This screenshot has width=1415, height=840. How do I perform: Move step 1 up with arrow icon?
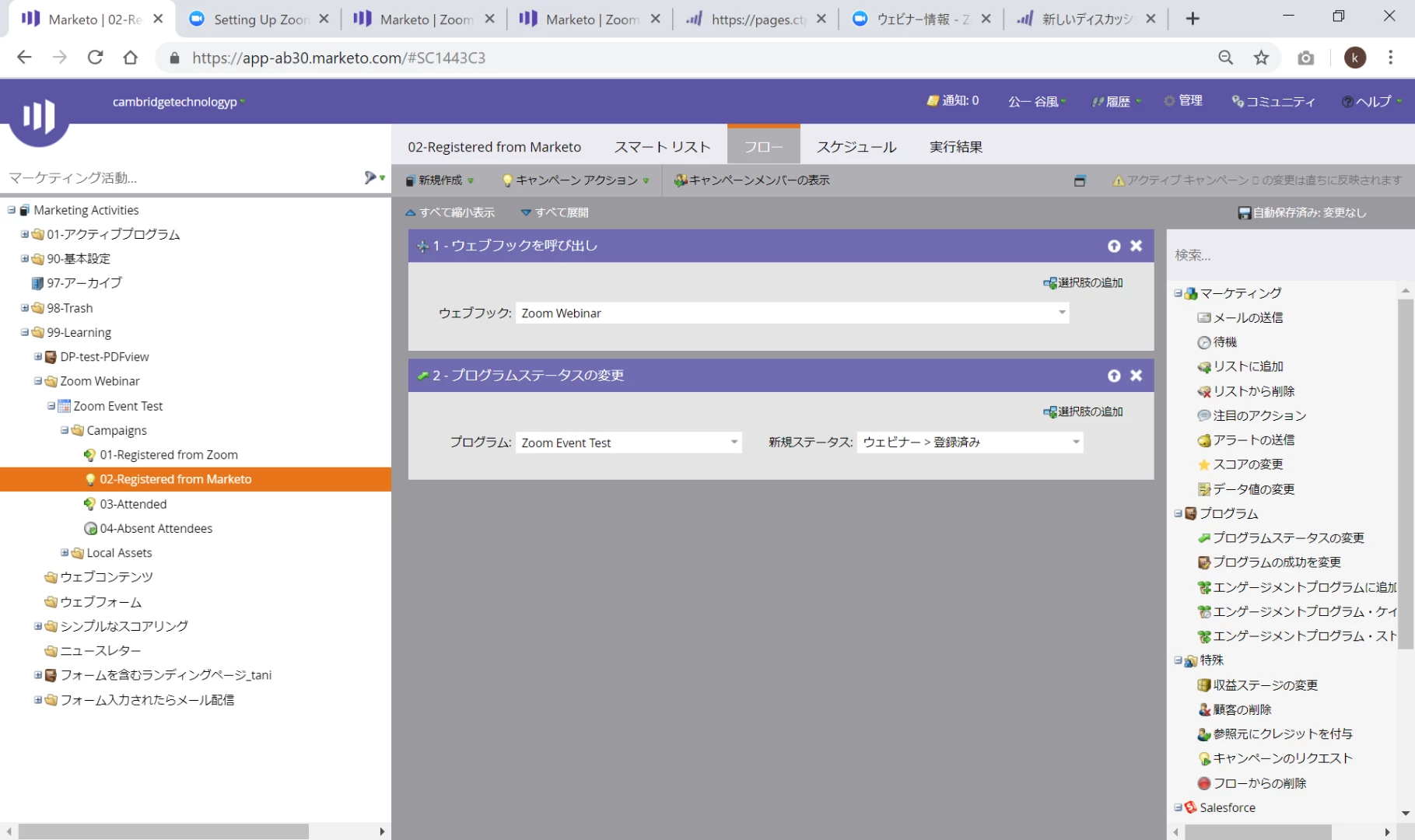[x=1114, y=246]
